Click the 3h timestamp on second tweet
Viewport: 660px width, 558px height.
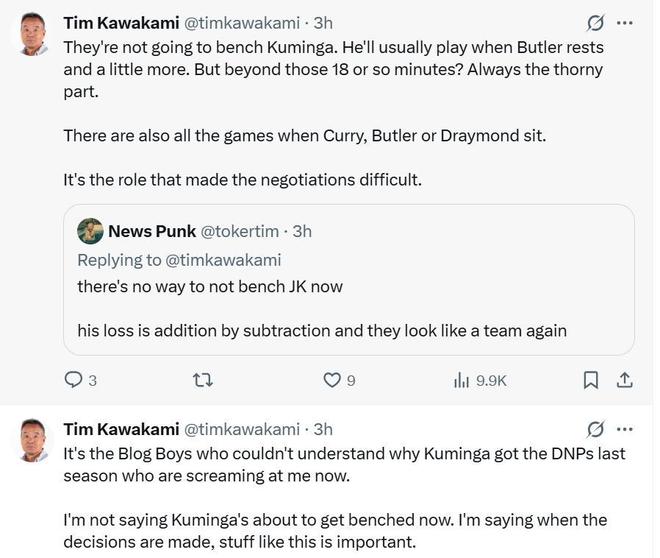click(x=323, y=429)
